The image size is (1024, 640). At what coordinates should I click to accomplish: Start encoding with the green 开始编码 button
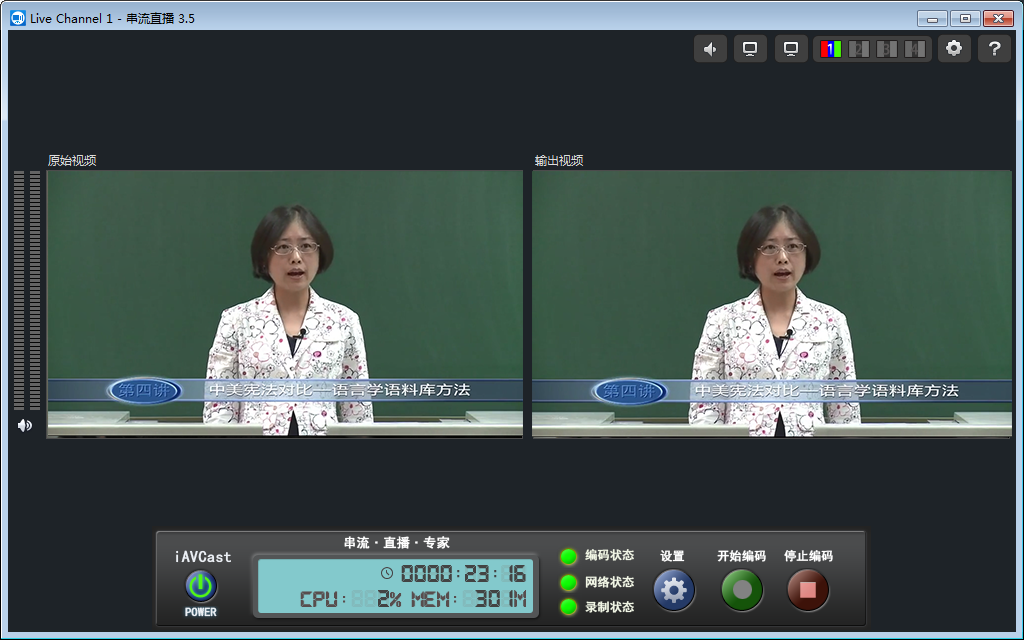coord(742,590)
